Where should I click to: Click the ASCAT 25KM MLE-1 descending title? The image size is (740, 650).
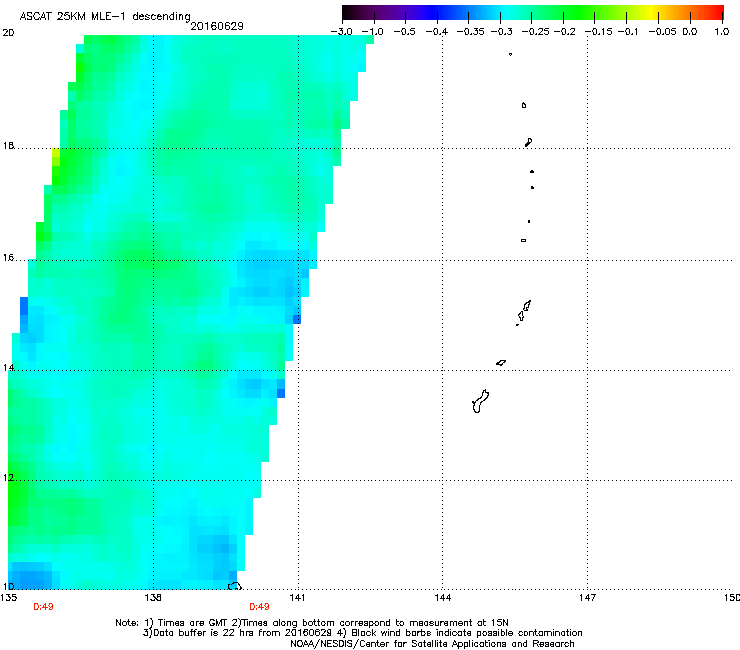pos(105,16)
